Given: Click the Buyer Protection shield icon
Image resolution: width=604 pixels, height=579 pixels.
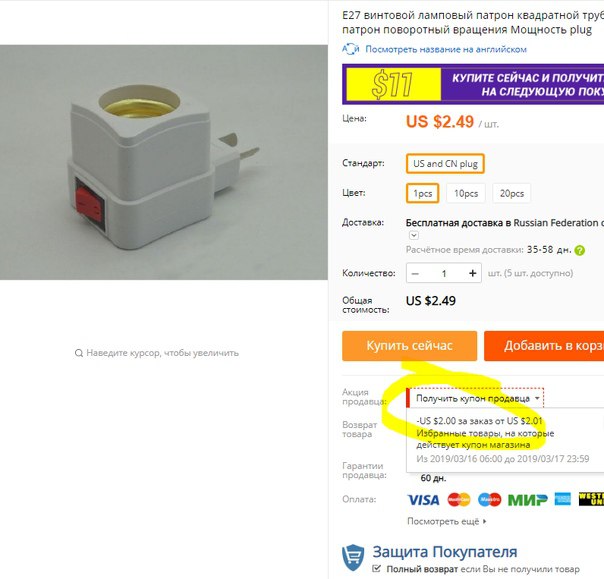Looking at the screenshot, I should (x=353, y=557).
